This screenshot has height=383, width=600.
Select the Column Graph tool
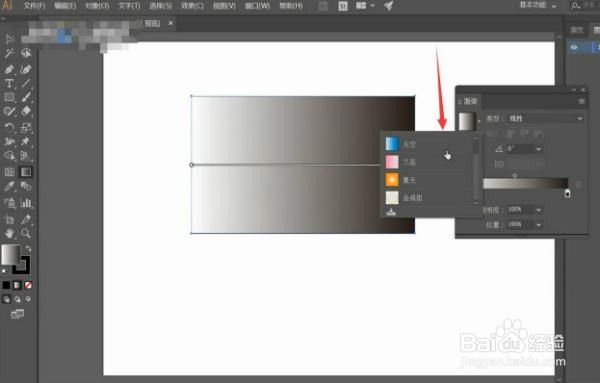pos(26,203)
